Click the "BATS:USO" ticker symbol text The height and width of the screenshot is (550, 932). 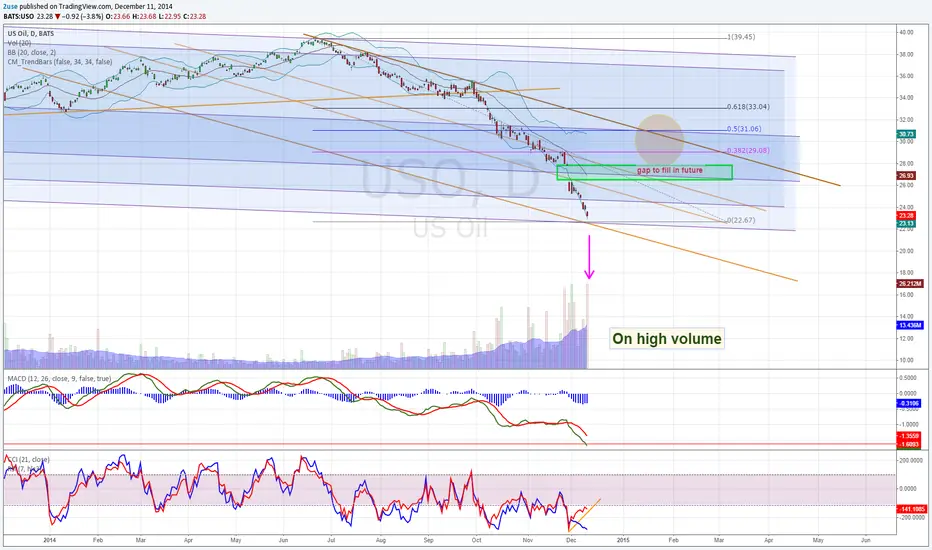(x=18, y=16)
